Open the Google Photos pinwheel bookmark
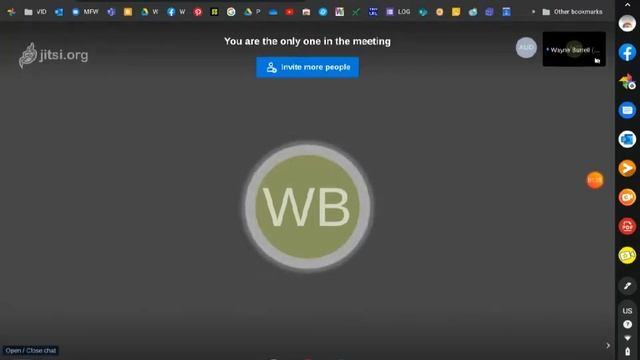Viewport: 640px width, 360px height. pyautogui.click(x=11, y=12)
